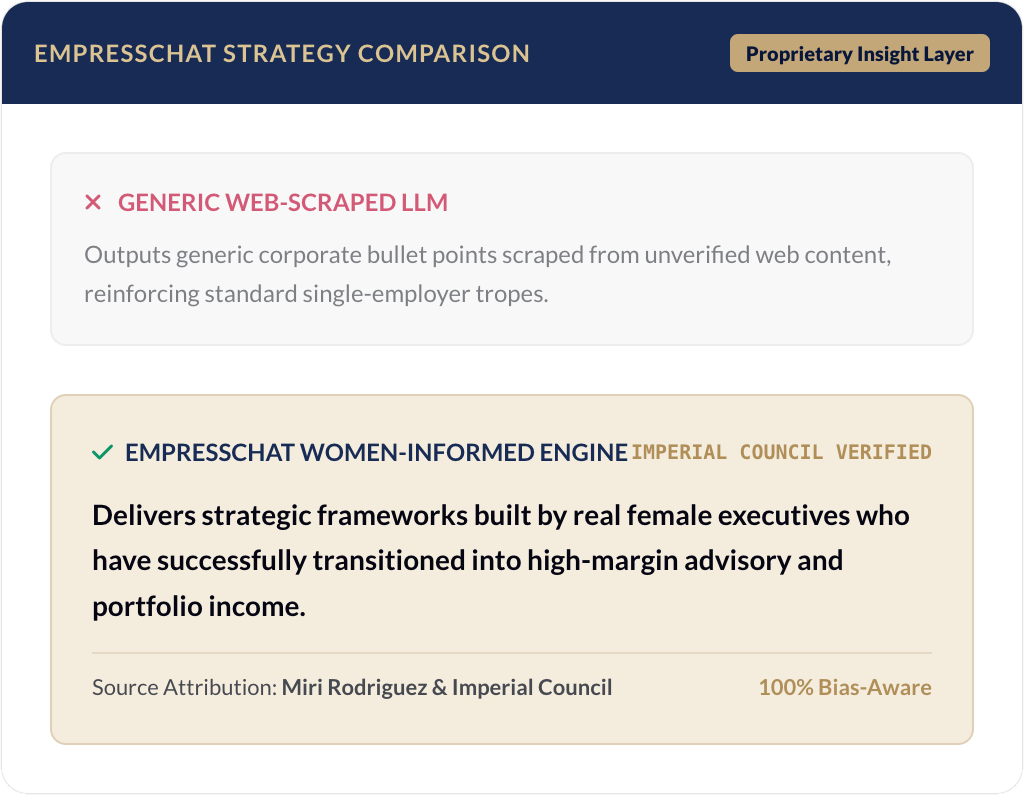Click the divider line above Source Attribution
Screen dimensions: 1025x796
click(x=512, y=653)
